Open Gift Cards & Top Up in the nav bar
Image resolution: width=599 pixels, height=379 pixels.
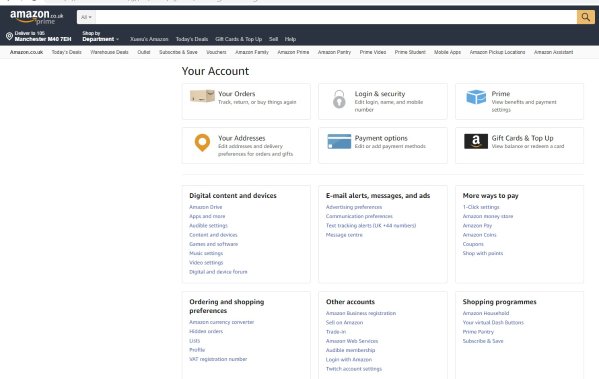(x=238, y=39)
